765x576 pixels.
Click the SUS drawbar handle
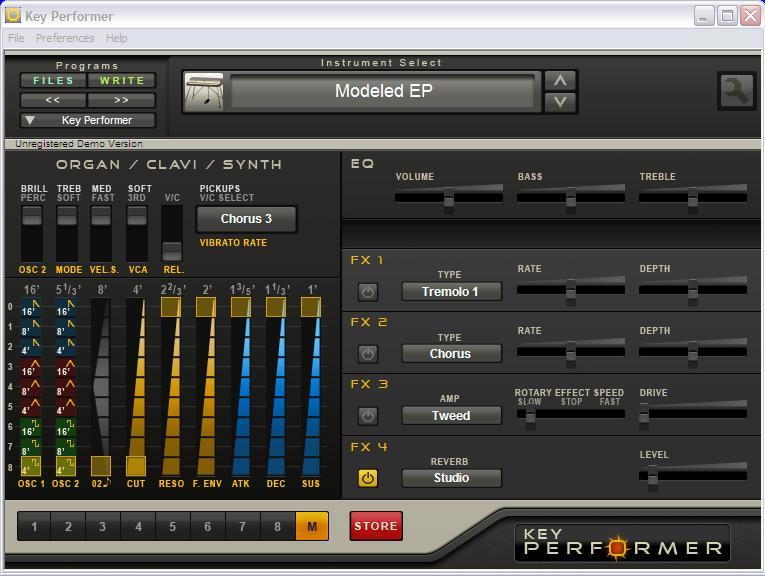(311, 307)
